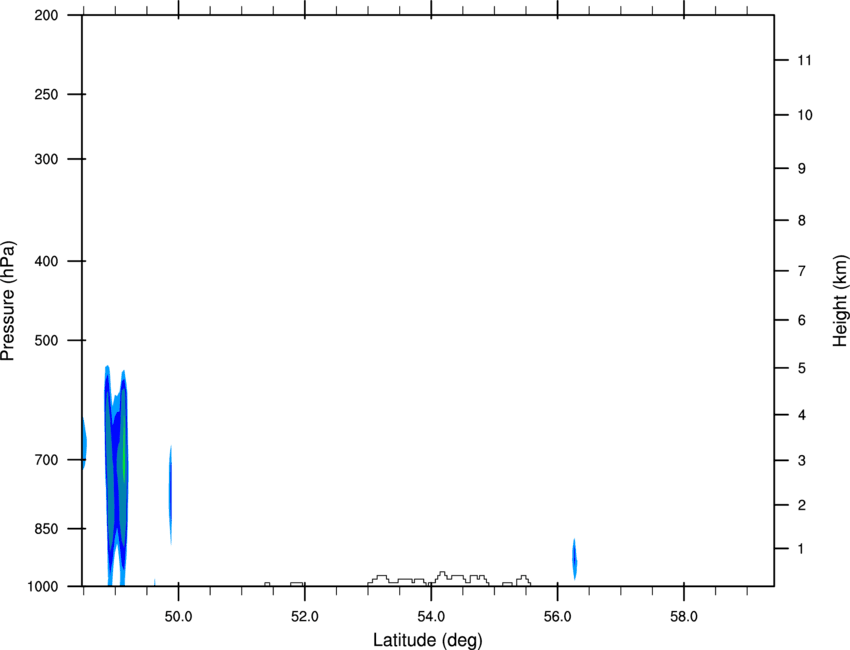Select the 400 hPa tick label
This screenshot has width=850, height=650.
click(46, 261)
